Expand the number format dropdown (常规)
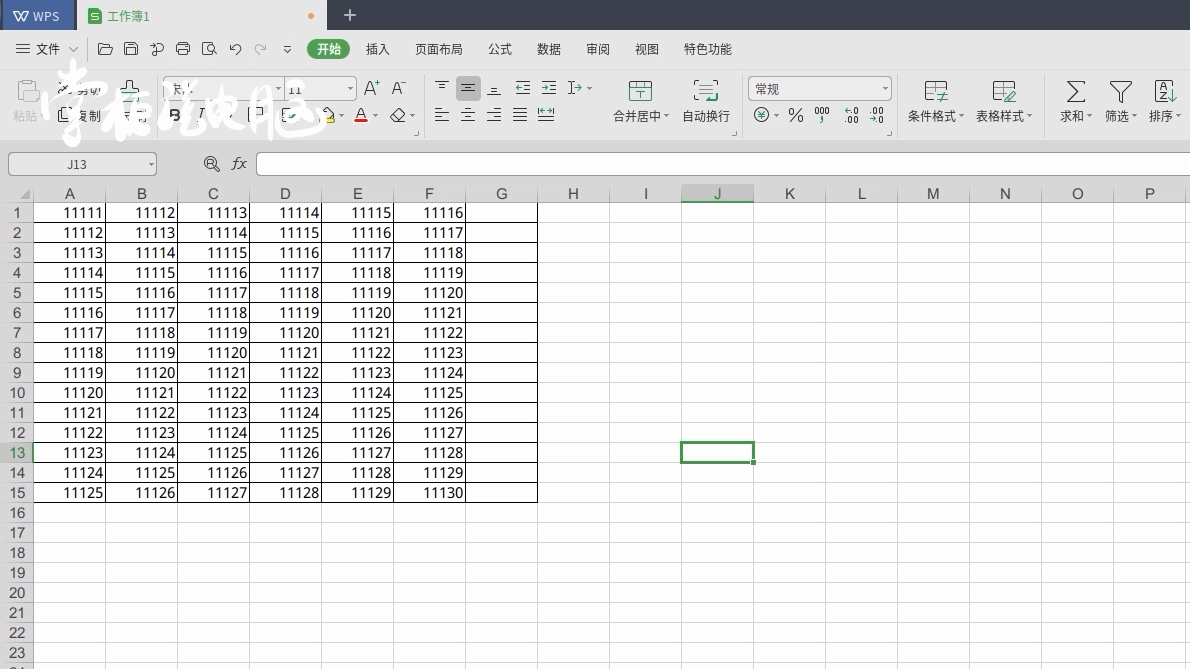The height and width of the screenshot is (669, 1190). click(x=885, y=89)
